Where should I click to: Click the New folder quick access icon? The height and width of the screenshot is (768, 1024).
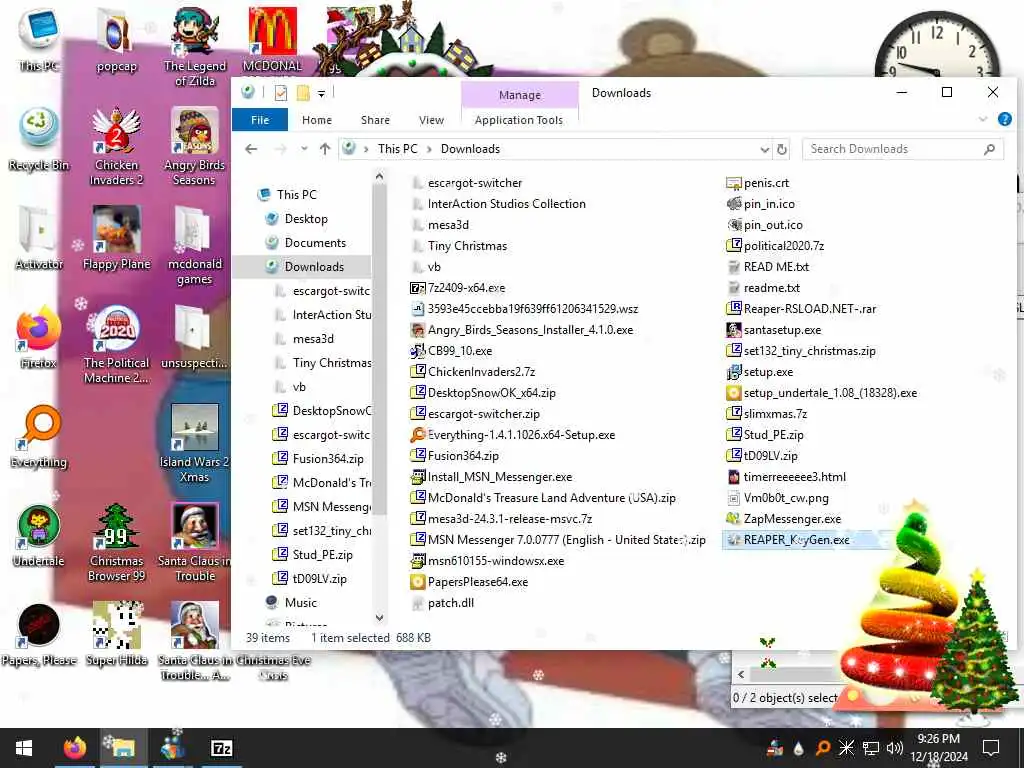click(303, 93)
